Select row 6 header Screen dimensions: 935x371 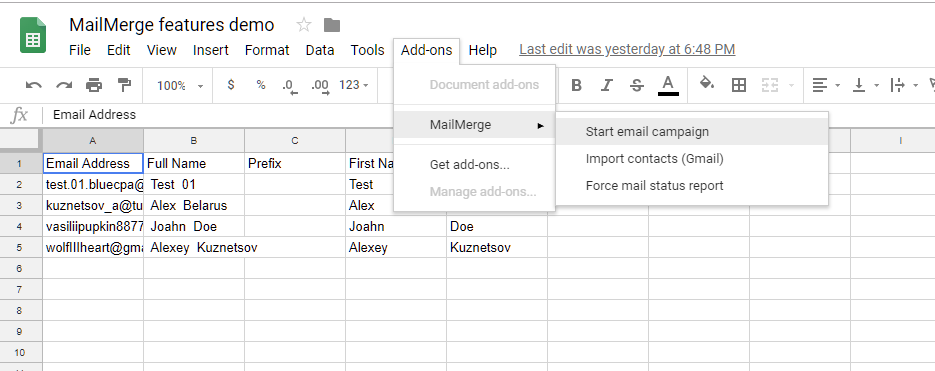(21, 268)
